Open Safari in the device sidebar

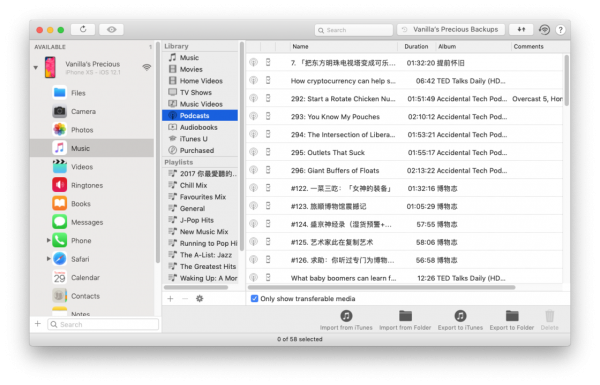(x=92, y=259)
